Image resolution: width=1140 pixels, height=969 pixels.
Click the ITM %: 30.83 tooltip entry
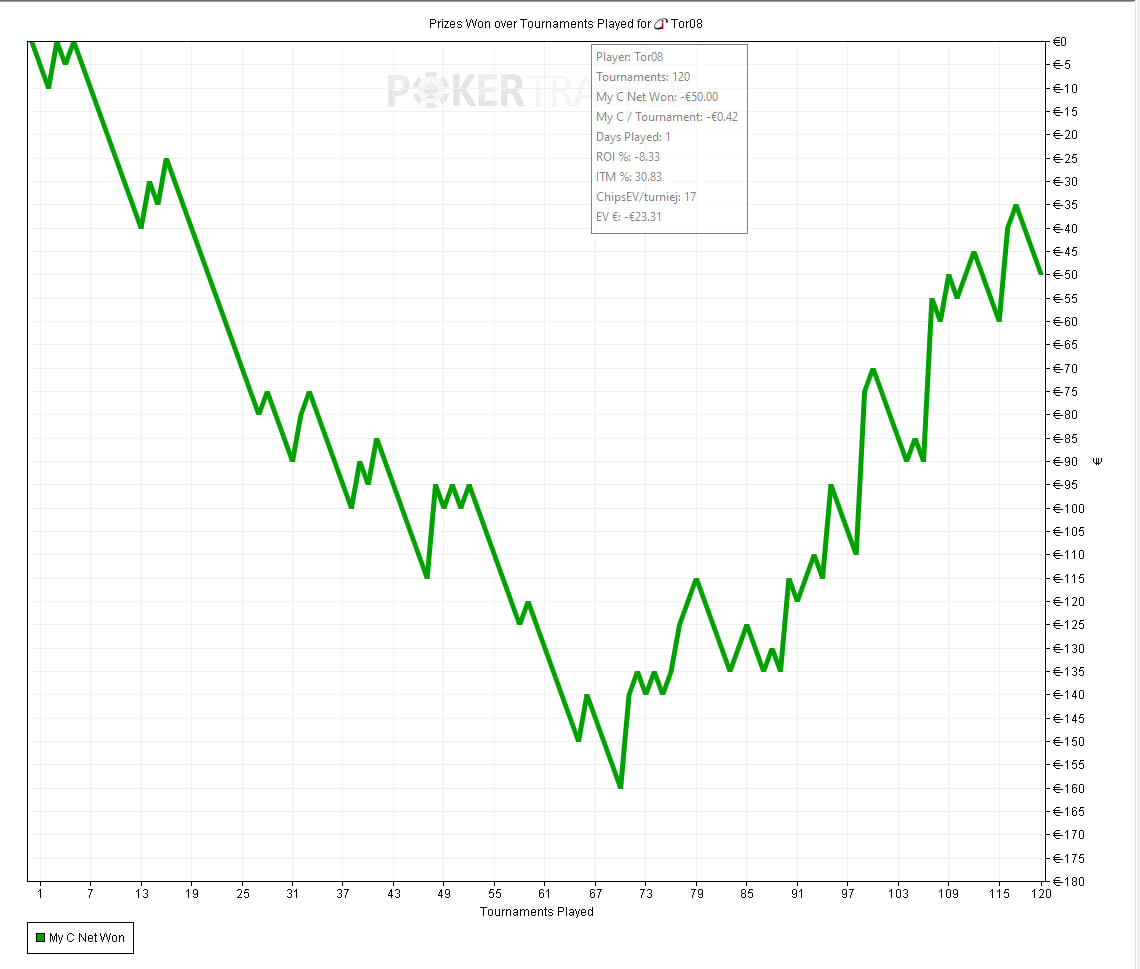[x=629, y=177]
